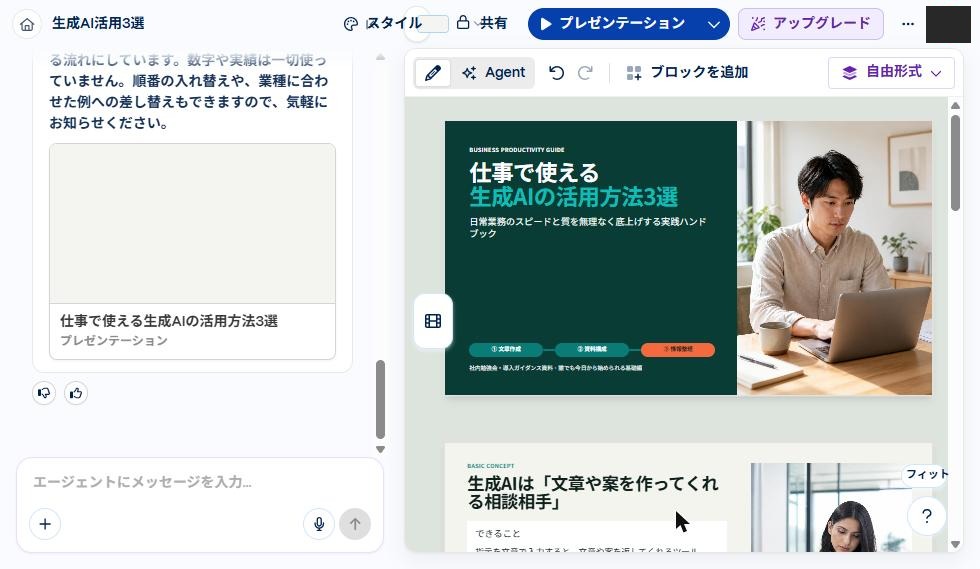Activate the microphone voice input
This screenshot has width=980, height=569.
tap(319, 524)
